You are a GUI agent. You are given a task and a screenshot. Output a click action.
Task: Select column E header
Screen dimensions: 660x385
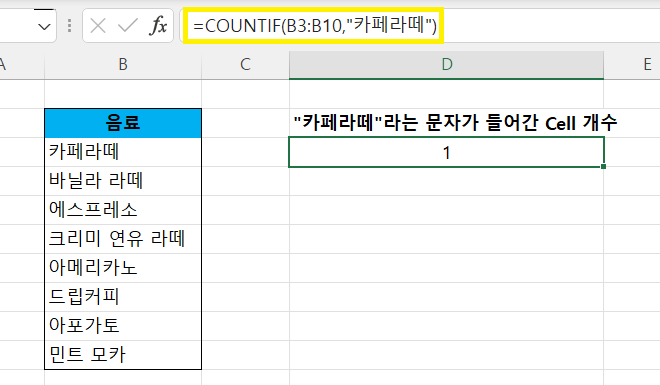click(x=647, y=65)
